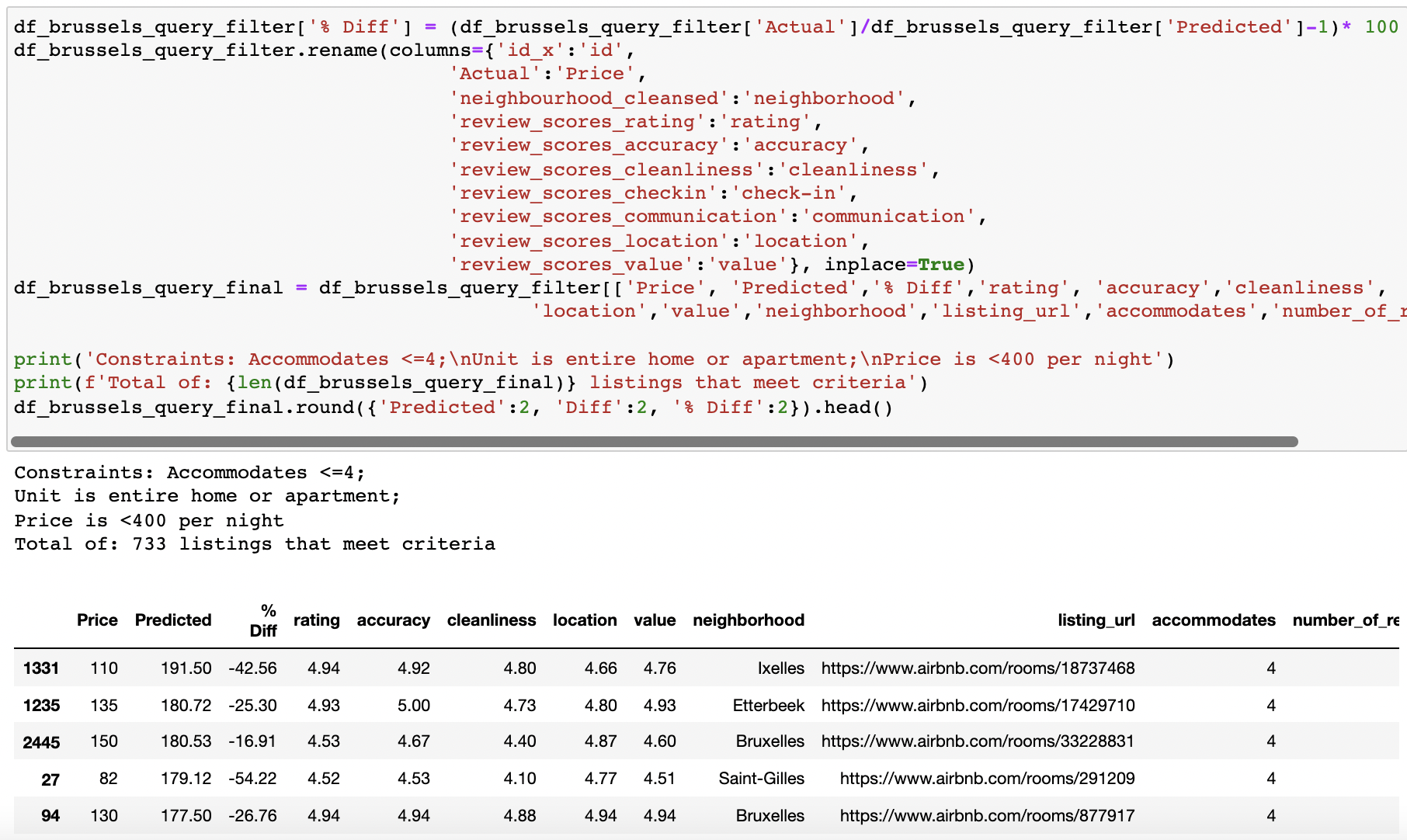Click the predicted value 177.50
Image resolution: width=1407 pixels, height=840 pixels.
click(x=186, y=816)
